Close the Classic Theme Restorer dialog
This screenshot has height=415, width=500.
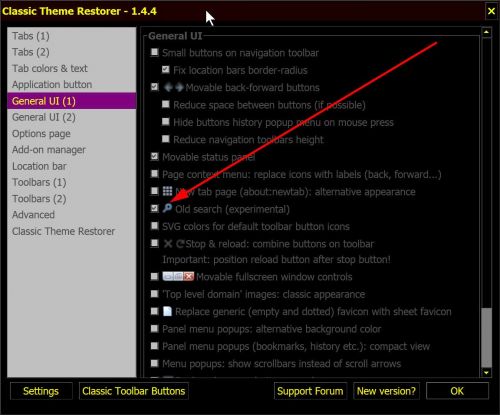491,11
